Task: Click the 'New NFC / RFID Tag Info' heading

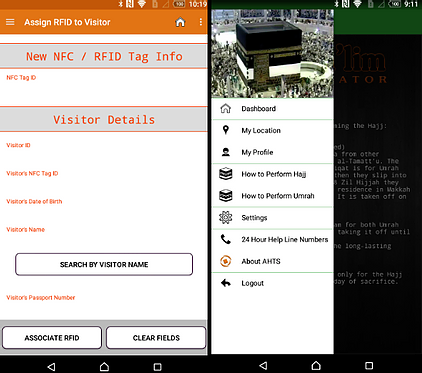Action: pyautogui.click(x=104, y=56)
